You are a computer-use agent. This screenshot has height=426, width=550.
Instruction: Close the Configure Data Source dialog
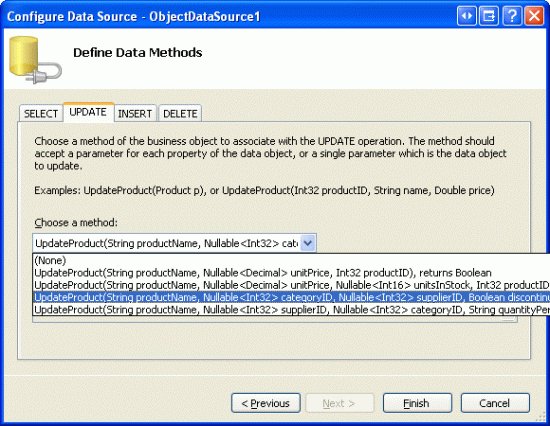[x=534, y=16]
